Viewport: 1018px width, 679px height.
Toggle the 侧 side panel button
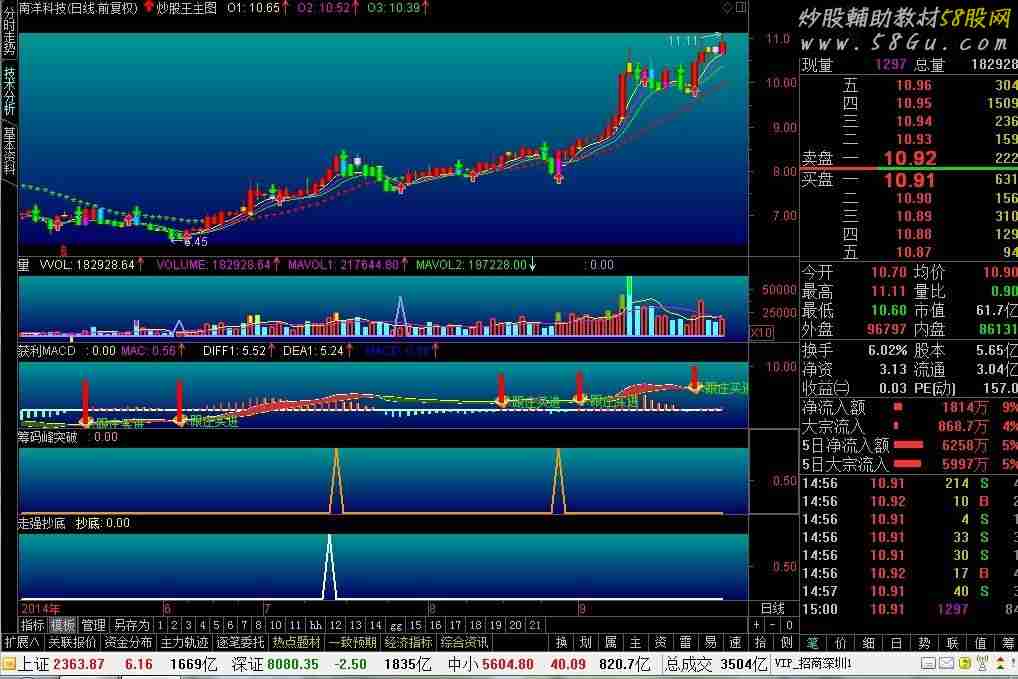(x=786, y=642)
